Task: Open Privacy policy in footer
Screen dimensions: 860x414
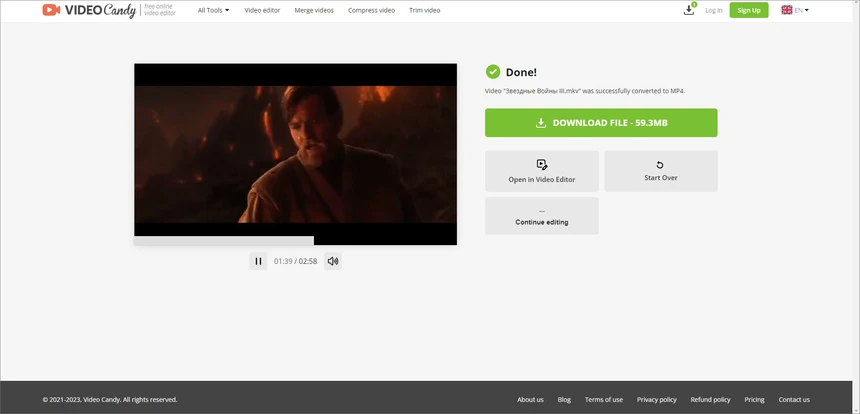Action: click(657, 400)
